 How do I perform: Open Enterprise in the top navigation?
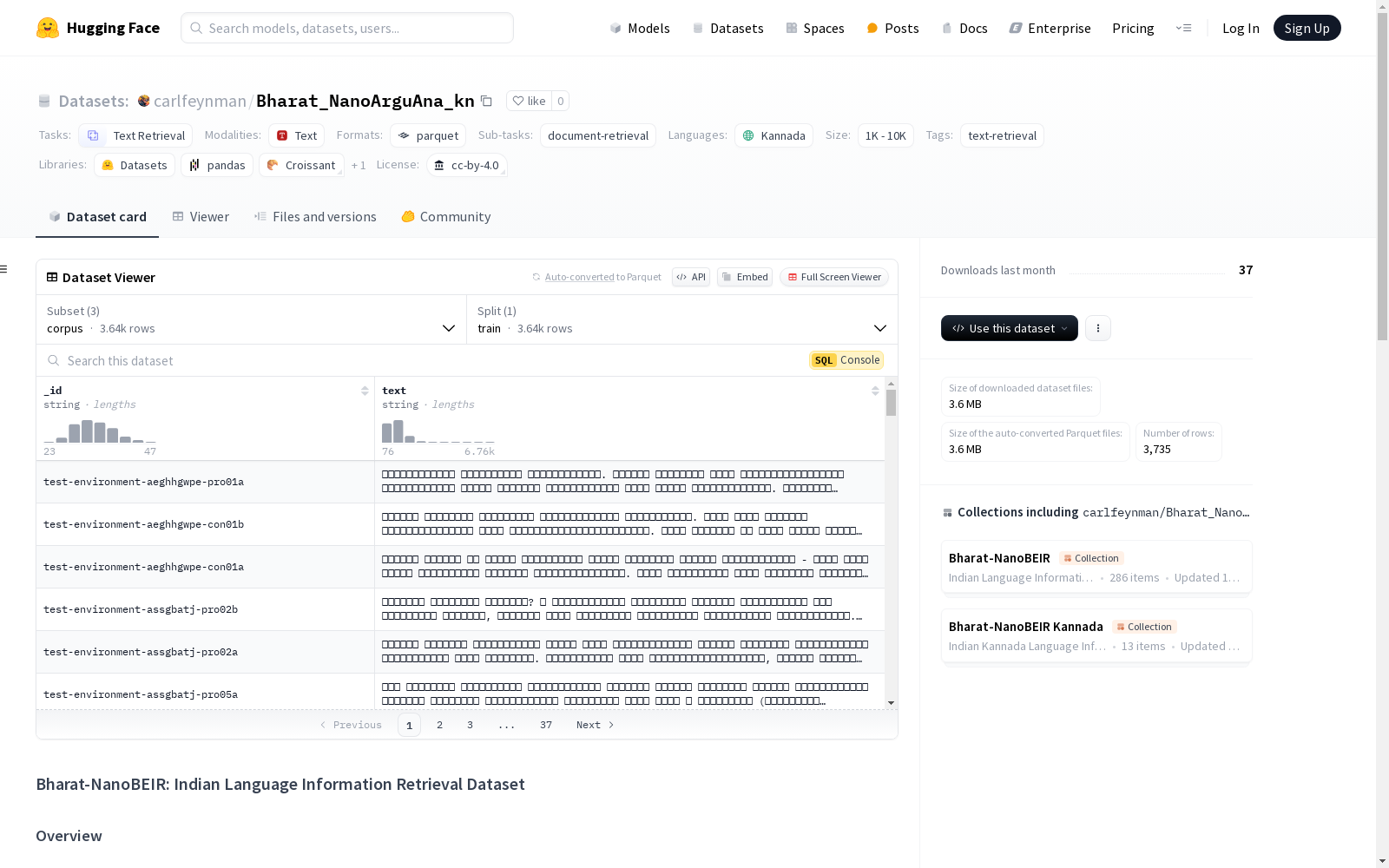(1050, 28)
